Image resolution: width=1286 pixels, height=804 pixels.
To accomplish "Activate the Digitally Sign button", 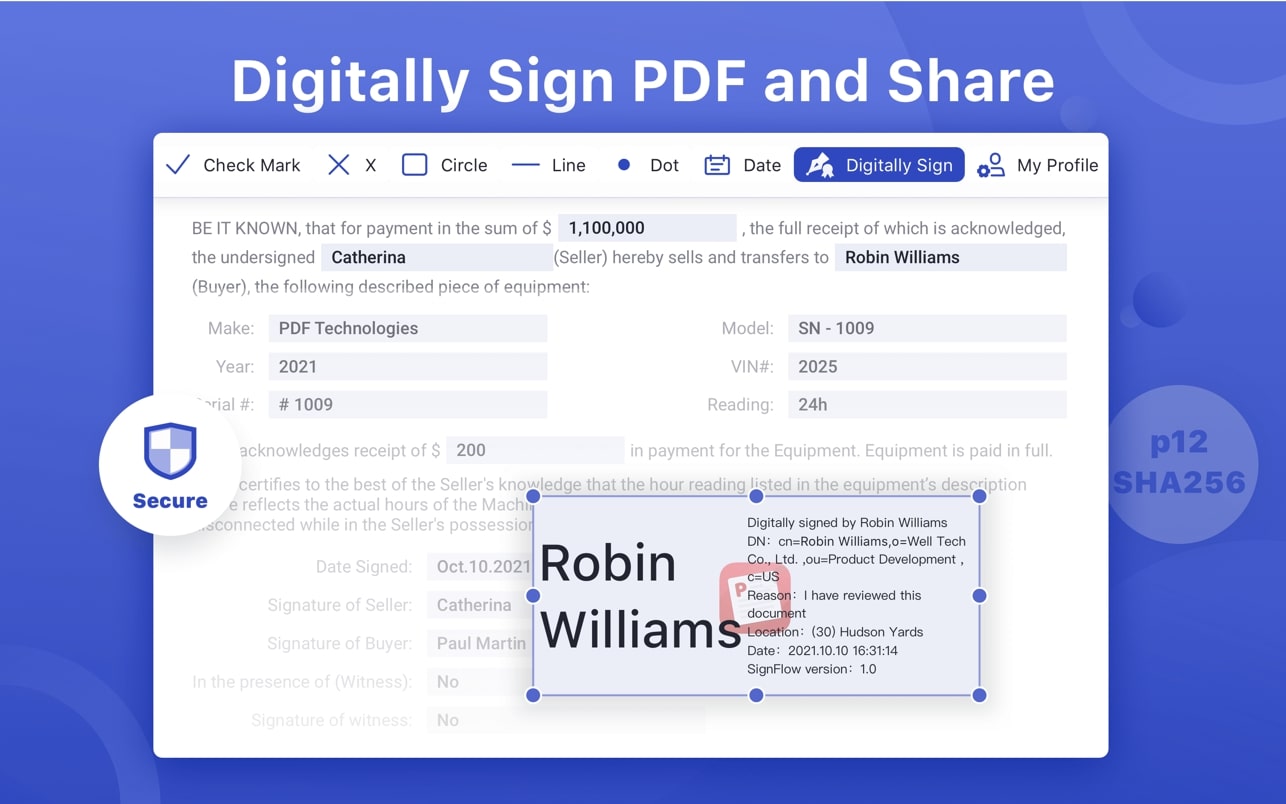I will click(x=879, y=165).
